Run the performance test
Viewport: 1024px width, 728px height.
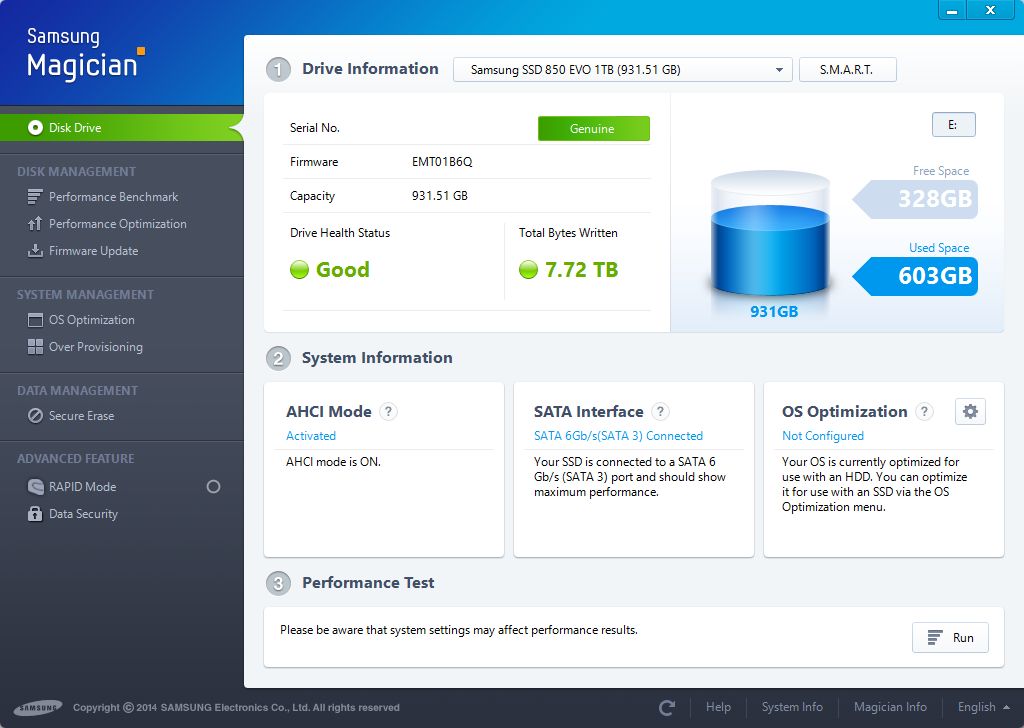point(950,638)
